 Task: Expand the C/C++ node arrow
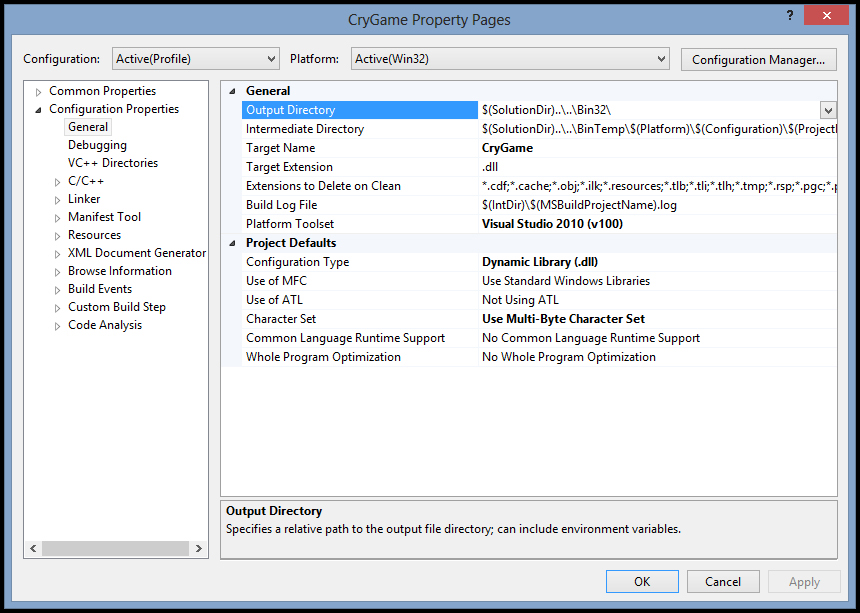point(58,181)
